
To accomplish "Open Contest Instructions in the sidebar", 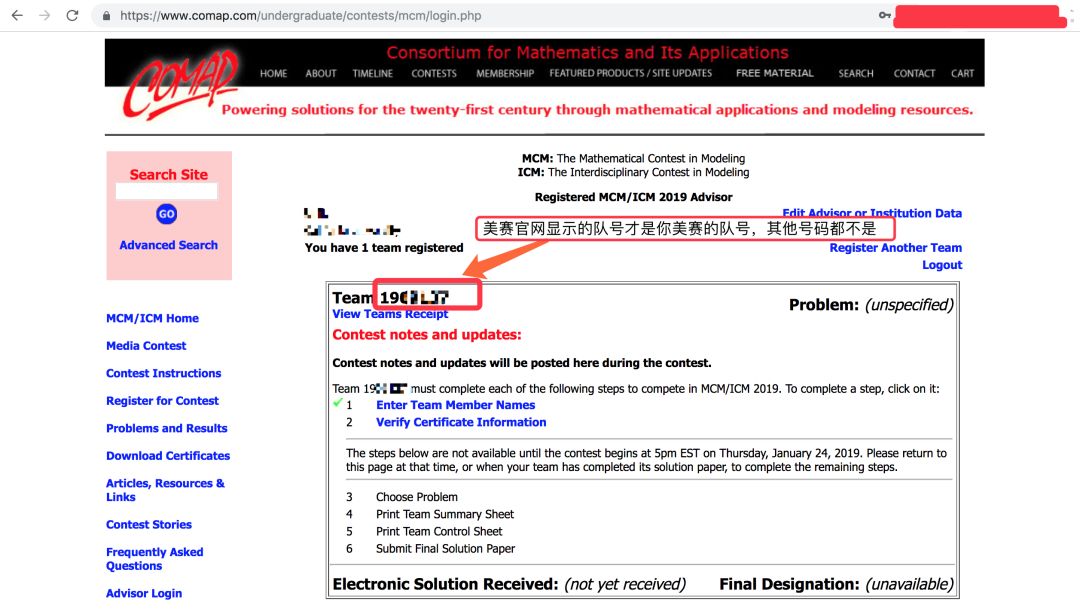I will 163,373.
